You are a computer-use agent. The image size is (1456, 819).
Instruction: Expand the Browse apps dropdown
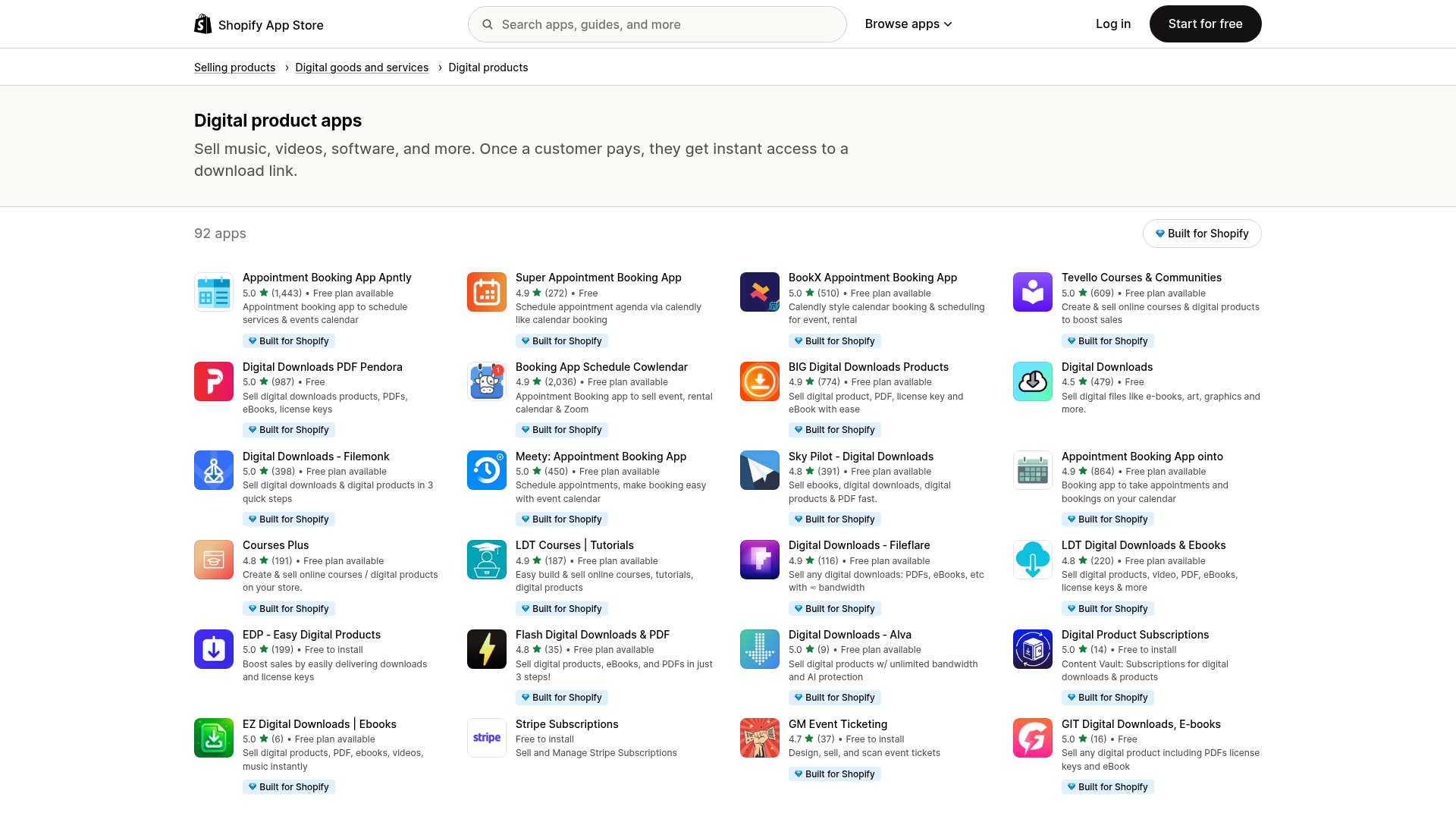click(908, 24)
